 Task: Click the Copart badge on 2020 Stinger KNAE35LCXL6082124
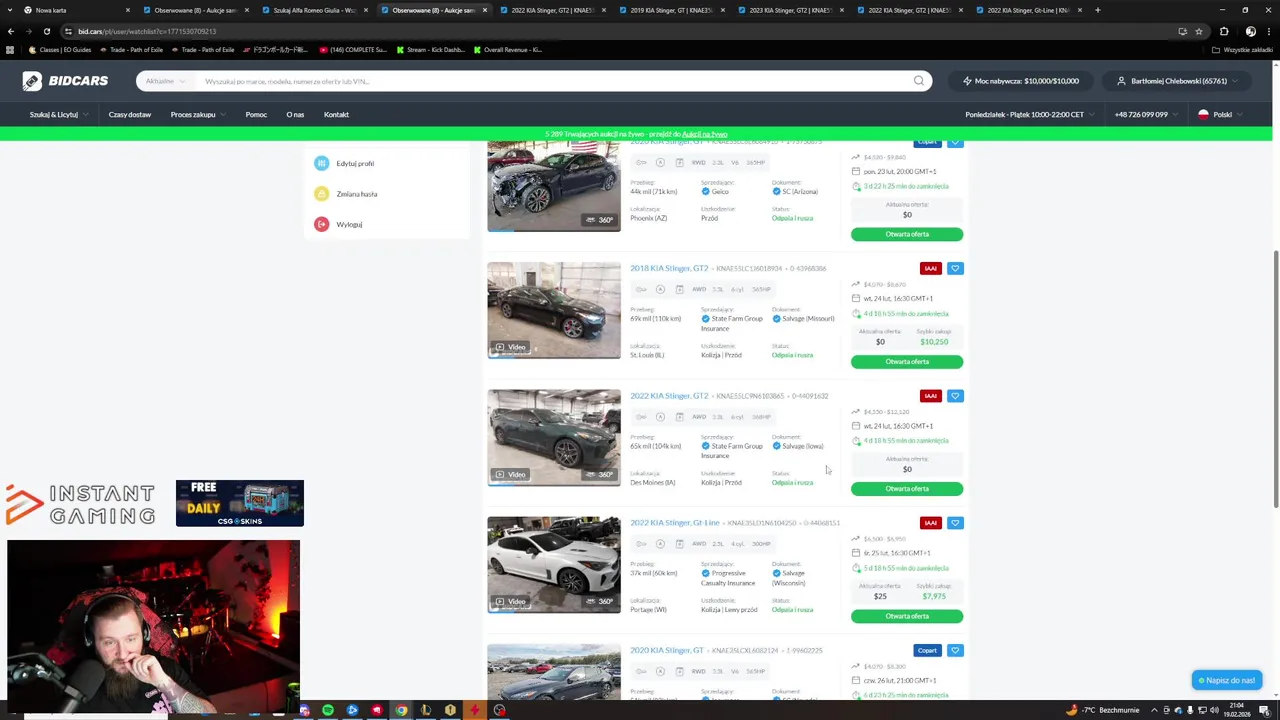point(927,650)
